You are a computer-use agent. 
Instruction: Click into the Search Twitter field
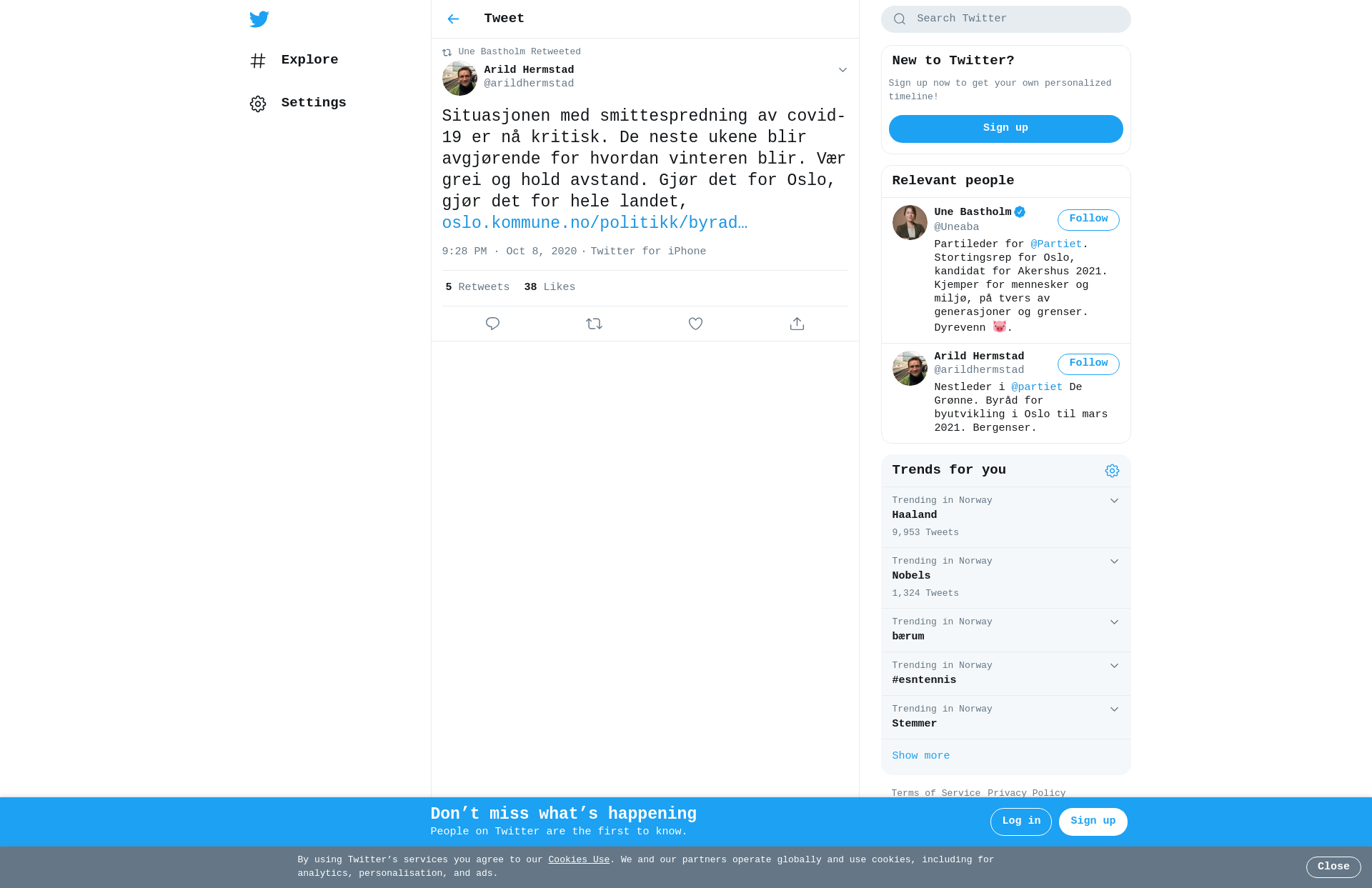tap(1005, 19)
